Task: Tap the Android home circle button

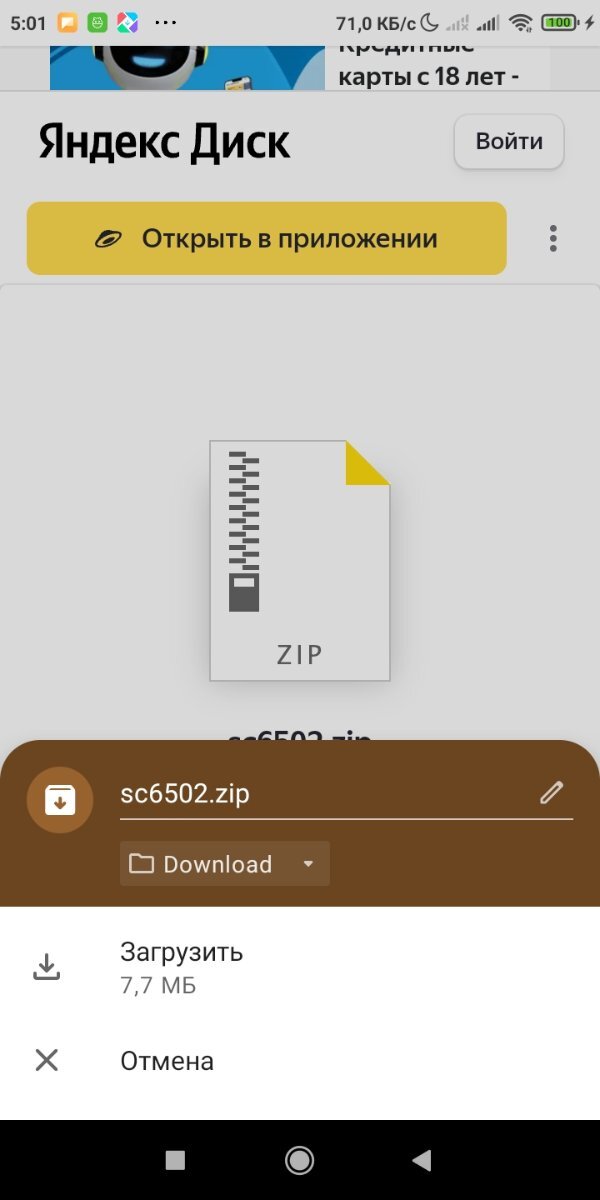Action: (x=299, y=1160)
